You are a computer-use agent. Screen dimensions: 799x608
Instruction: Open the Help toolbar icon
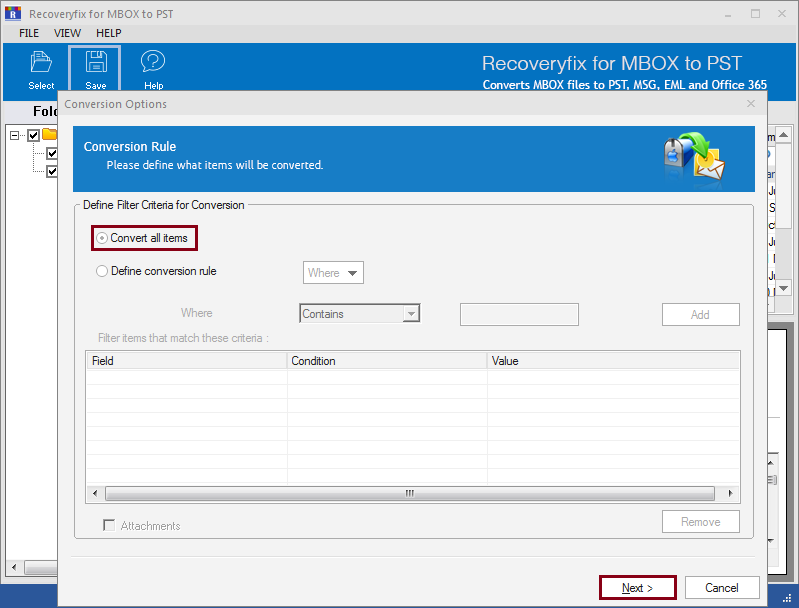[153, 70]
